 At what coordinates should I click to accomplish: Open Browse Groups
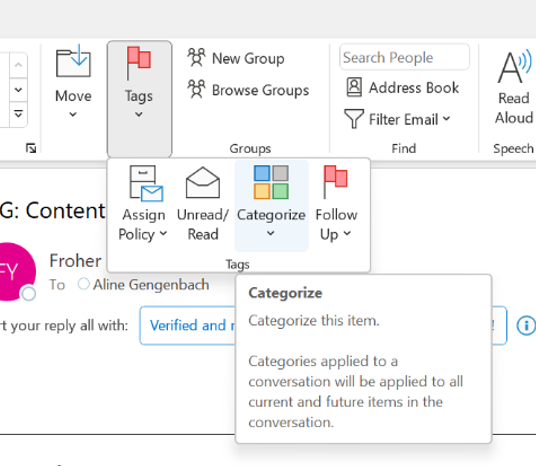click(248, 90)
